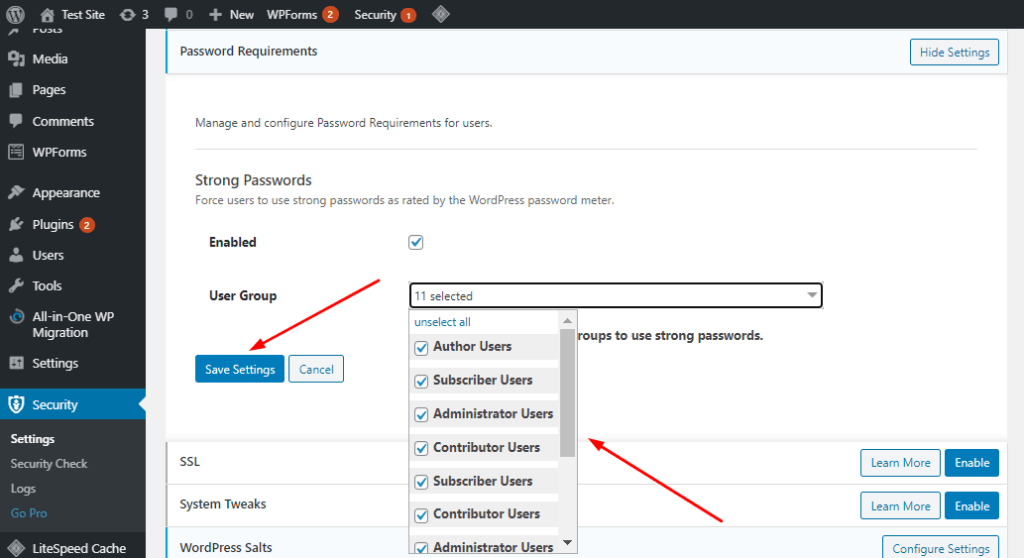Open Security Check submenu item
1024x558 pixels.
click(x=49, y=463)
